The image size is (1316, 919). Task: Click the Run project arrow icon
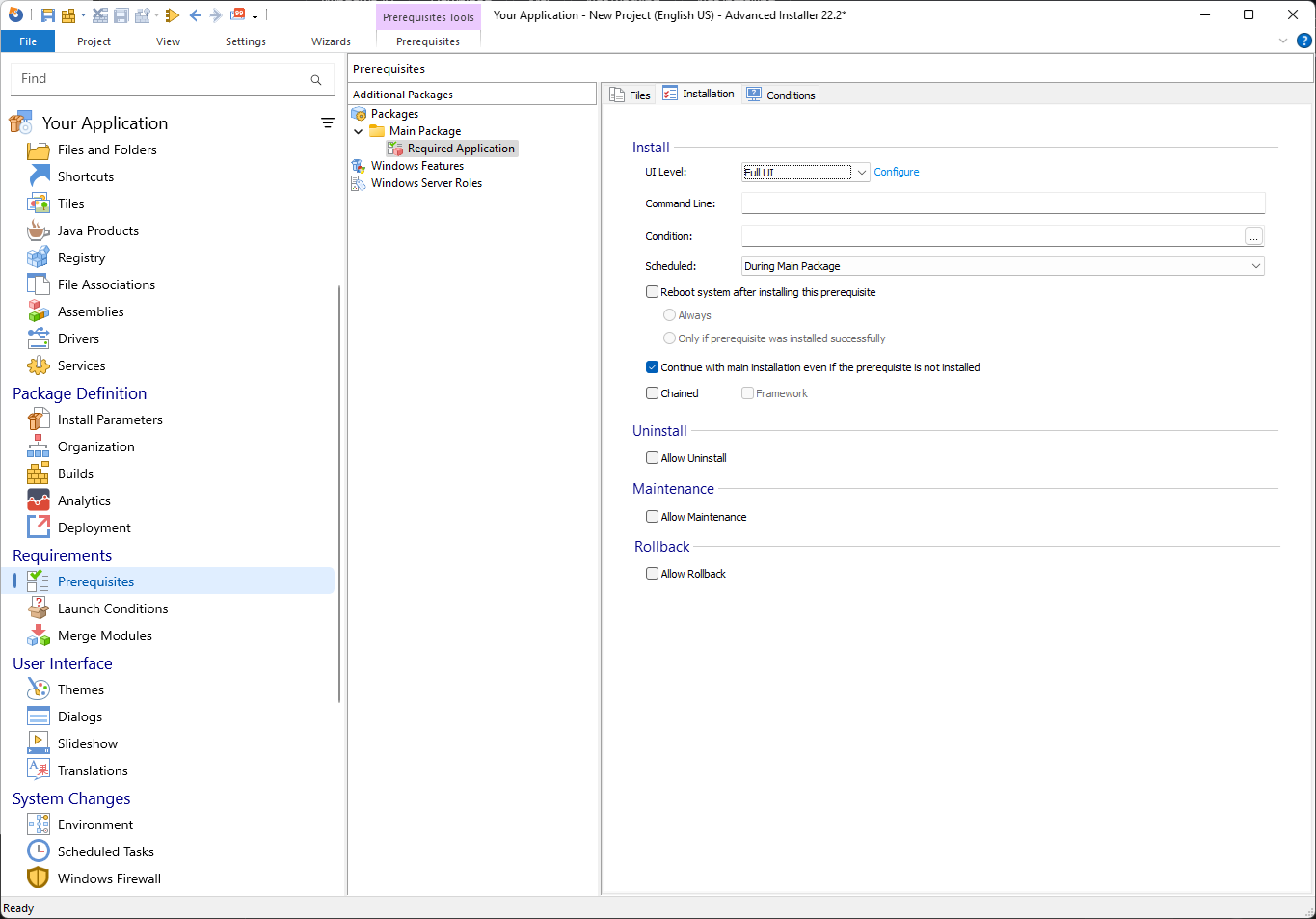pos(173,15)
